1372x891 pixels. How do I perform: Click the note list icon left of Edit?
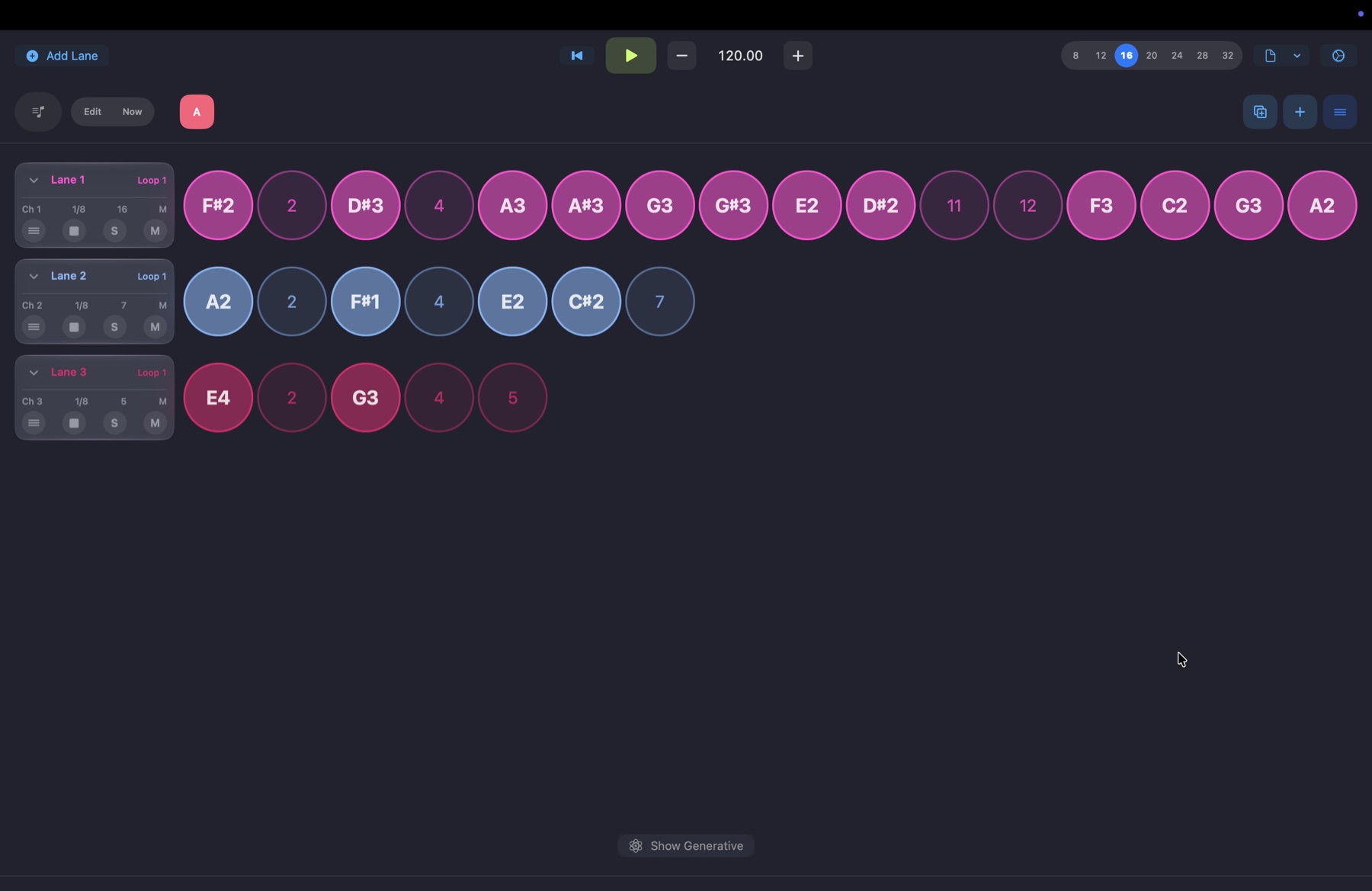coord(38,112)
